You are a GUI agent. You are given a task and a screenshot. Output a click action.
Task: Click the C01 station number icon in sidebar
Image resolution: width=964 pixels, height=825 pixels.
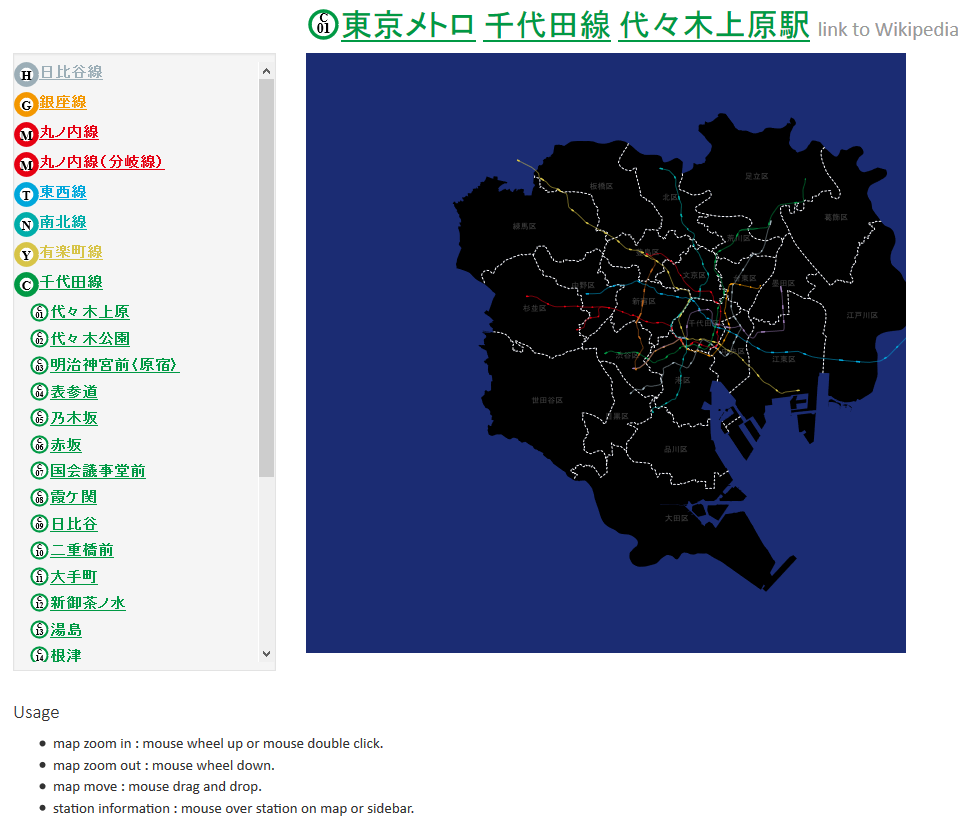[x=39, y=312]
